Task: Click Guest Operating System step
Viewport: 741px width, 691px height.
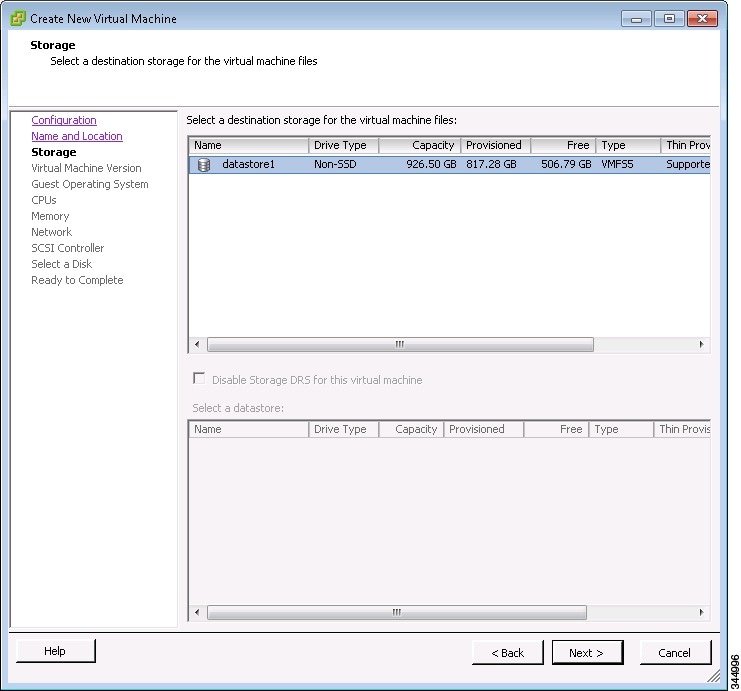Action: click(x=90, y=184)
